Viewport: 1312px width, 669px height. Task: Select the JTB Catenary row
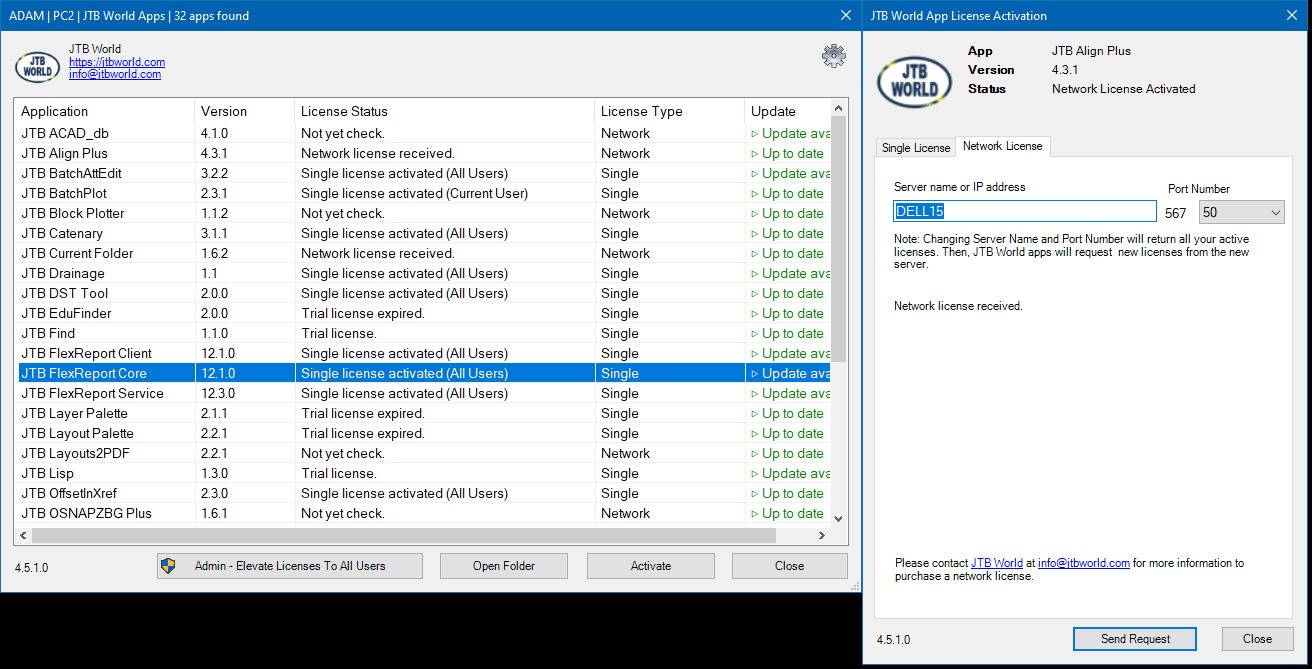click(423, 233)
